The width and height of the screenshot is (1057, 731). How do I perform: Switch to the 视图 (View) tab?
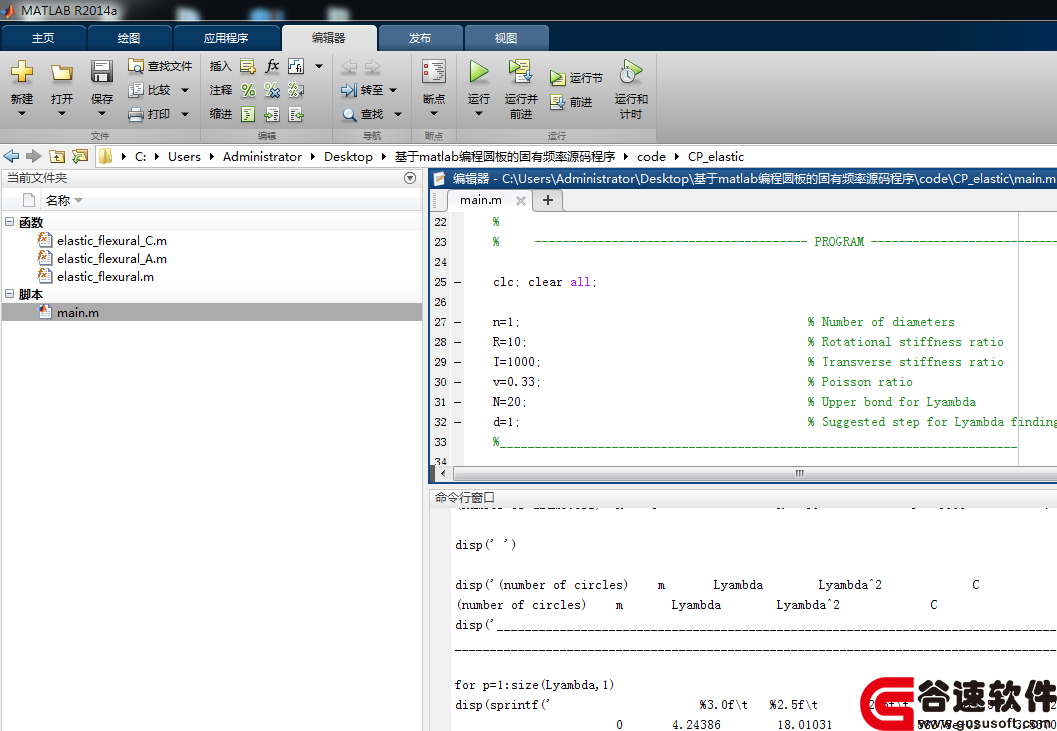[506, 38]
